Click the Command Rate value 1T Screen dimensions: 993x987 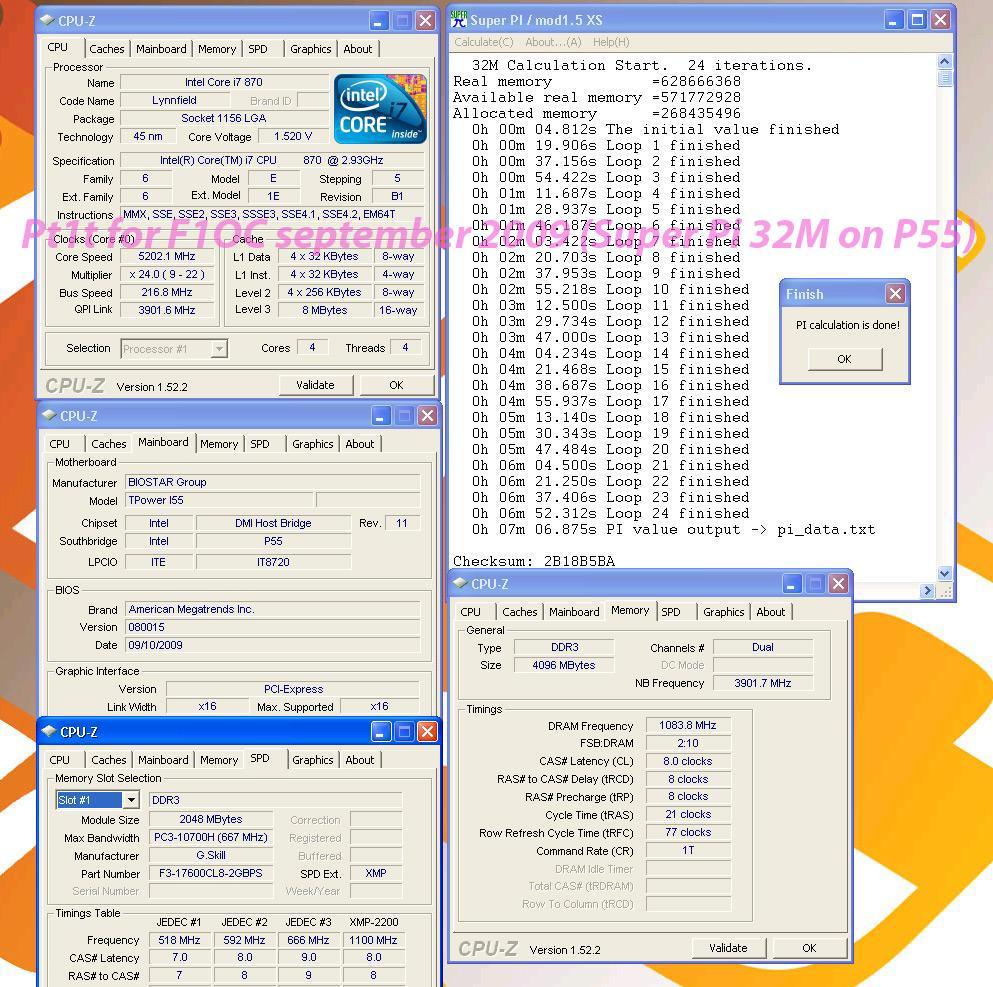pyautogui.click(x=688, y=850)
